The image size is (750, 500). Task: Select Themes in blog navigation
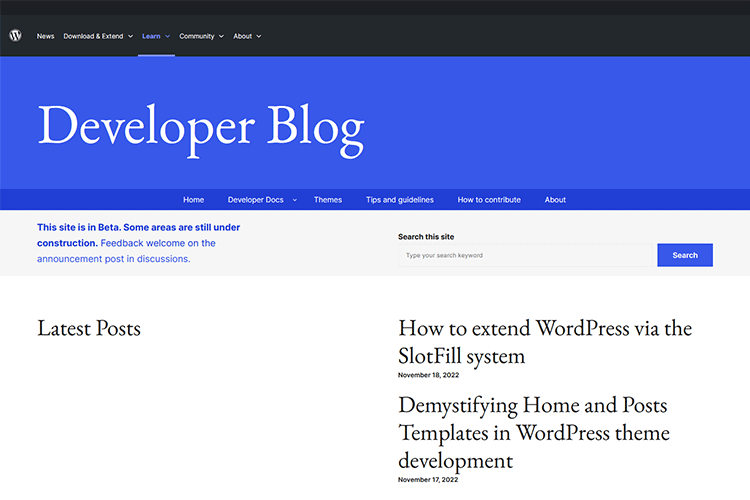[x=327, y=200]
